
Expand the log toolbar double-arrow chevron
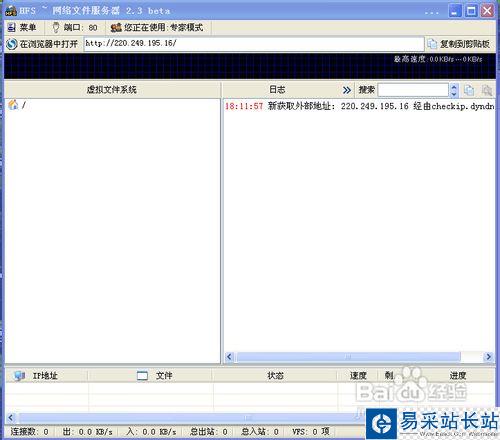coord(347,90)
